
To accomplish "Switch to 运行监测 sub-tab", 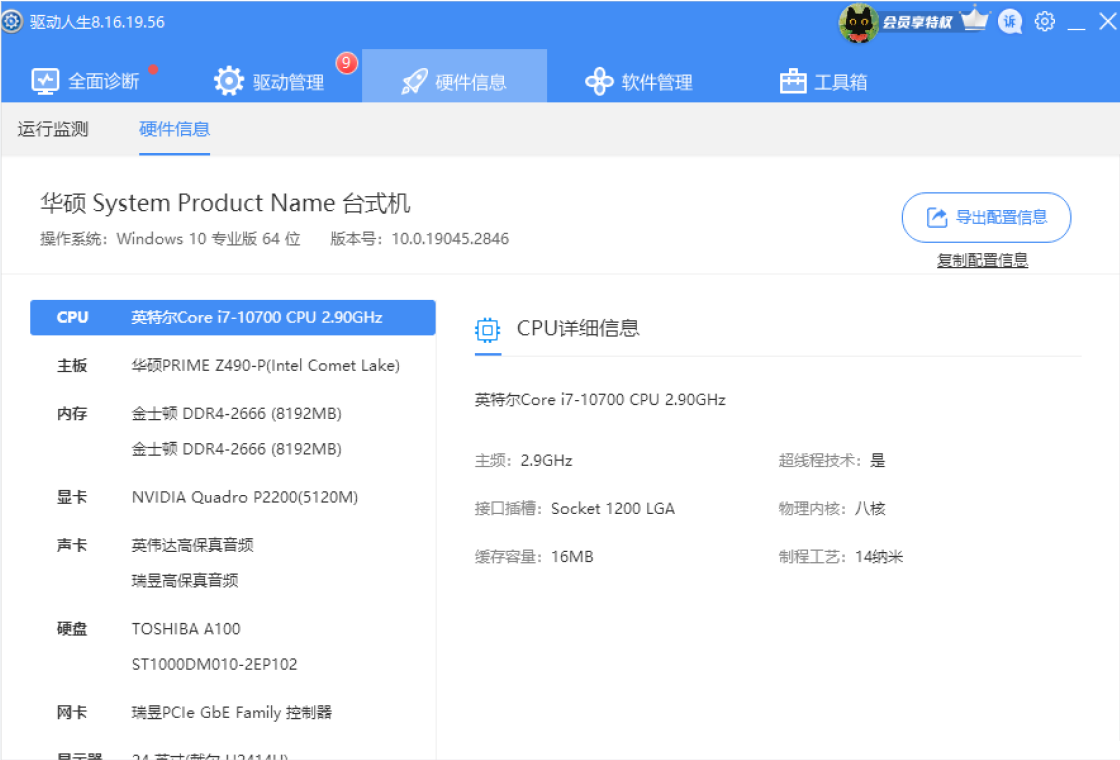I will [x=53, y=129].
